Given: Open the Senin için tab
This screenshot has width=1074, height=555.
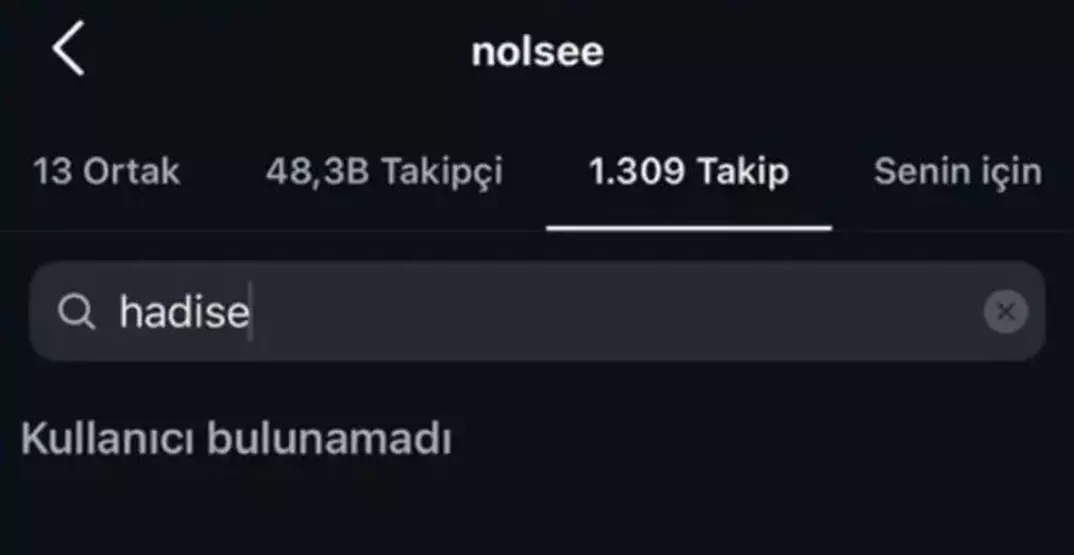Looking at the screenshot, I should [957, 172].
